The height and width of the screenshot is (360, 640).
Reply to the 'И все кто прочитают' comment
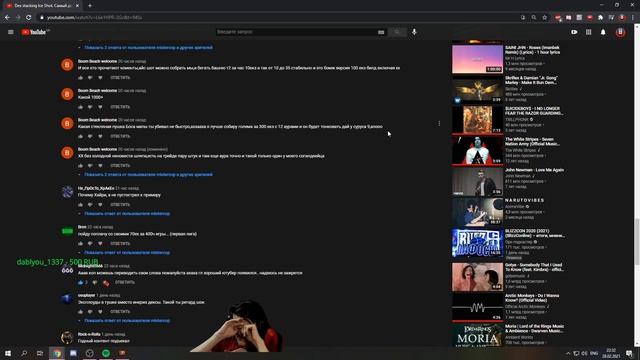click(x=120, y=78)
